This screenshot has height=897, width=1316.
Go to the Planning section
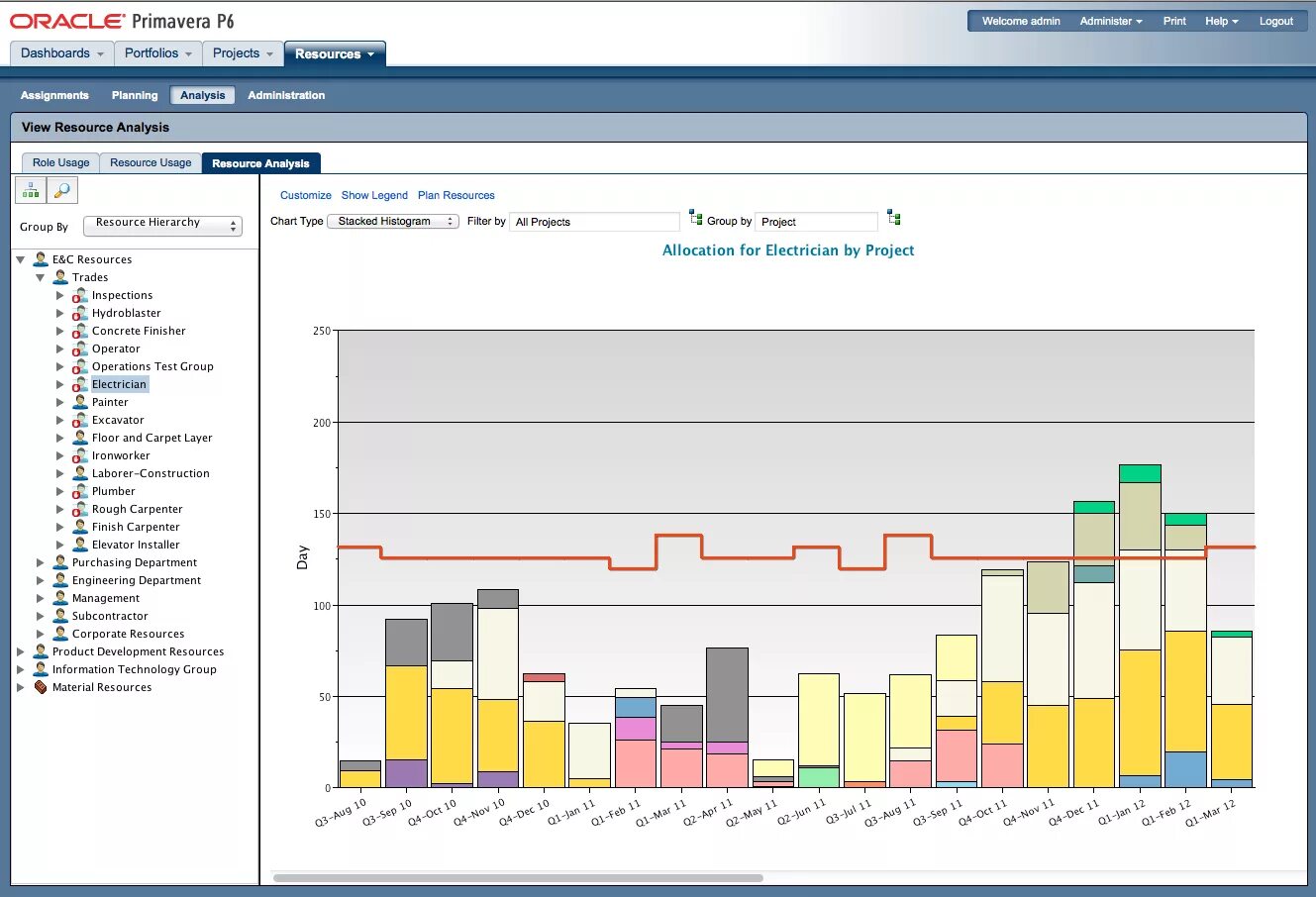[135, 95]
